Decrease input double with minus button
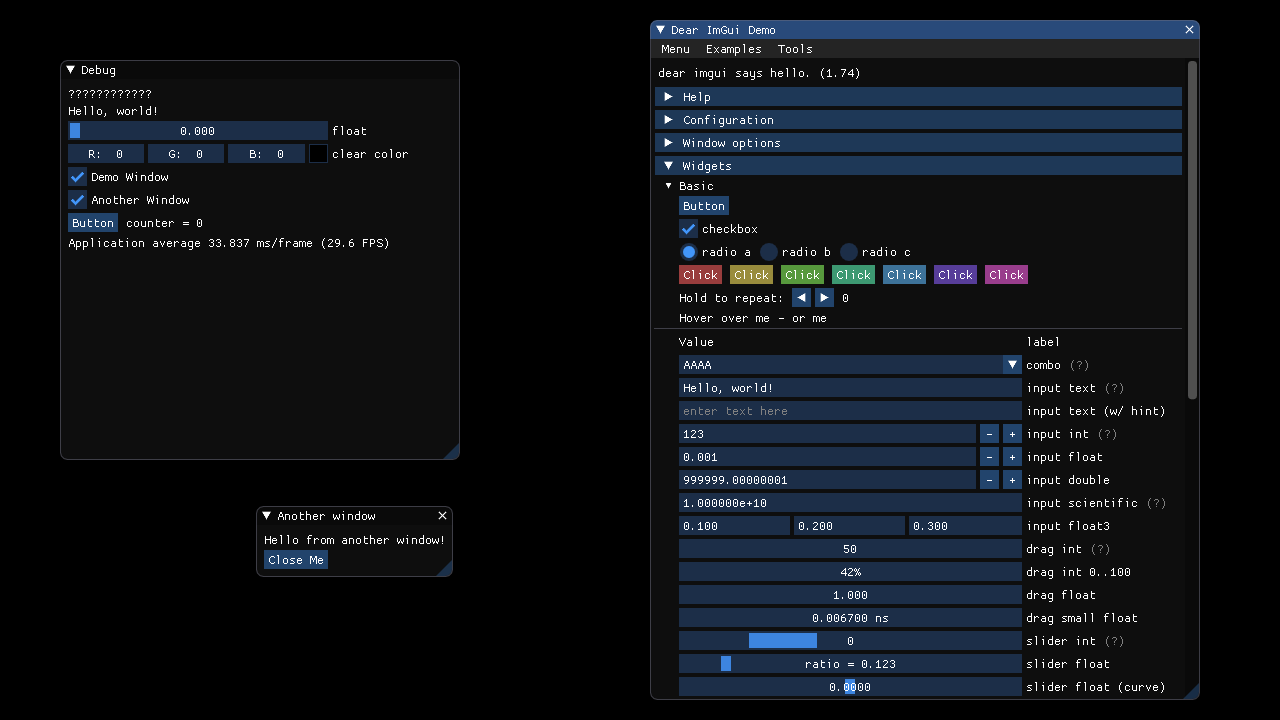This screenshot has width=1280, height=720. [989, 480]
